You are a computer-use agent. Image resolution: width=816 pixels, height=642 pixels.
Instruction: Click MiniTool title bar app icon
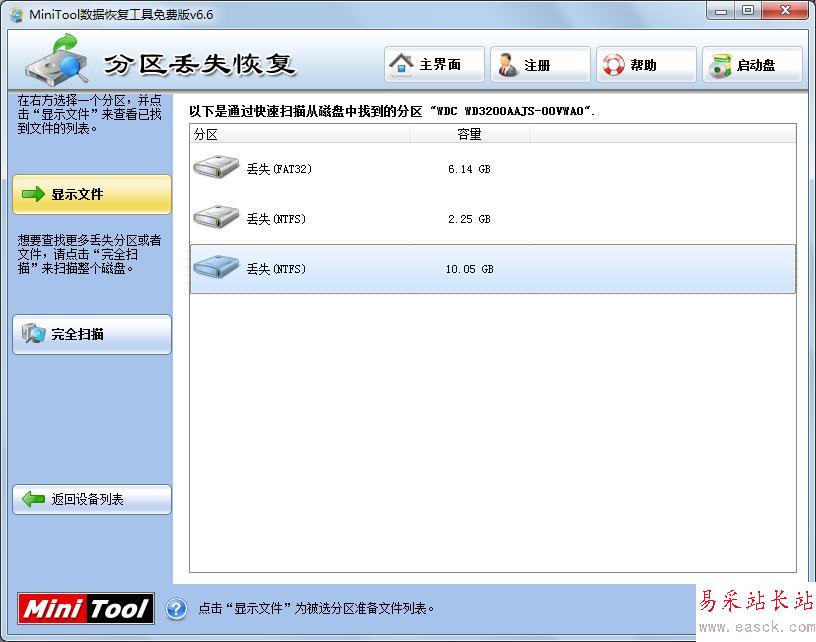point(17,15)
